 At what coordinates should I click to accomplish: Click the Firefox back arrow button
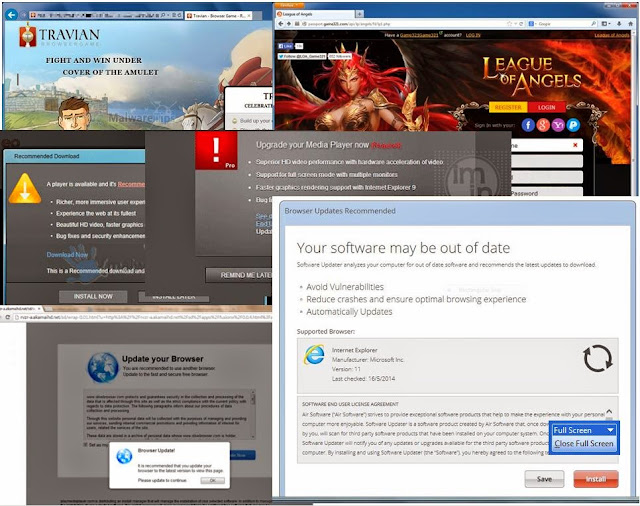click(280, 24)
